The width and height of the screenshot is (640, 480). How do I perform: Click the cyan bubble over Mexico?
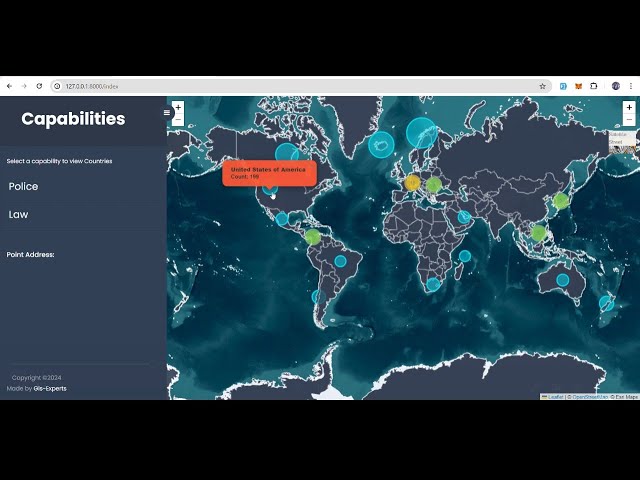pos(282,219)
